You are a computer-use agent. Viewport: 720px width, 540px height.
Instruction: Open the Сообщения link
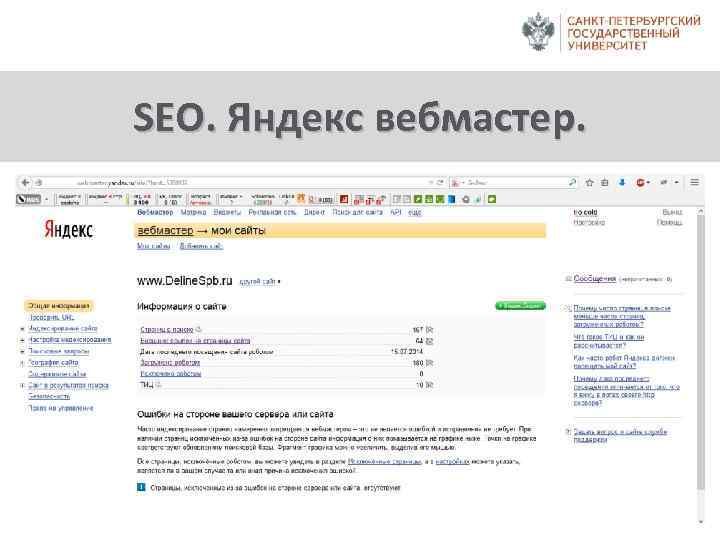595,279
